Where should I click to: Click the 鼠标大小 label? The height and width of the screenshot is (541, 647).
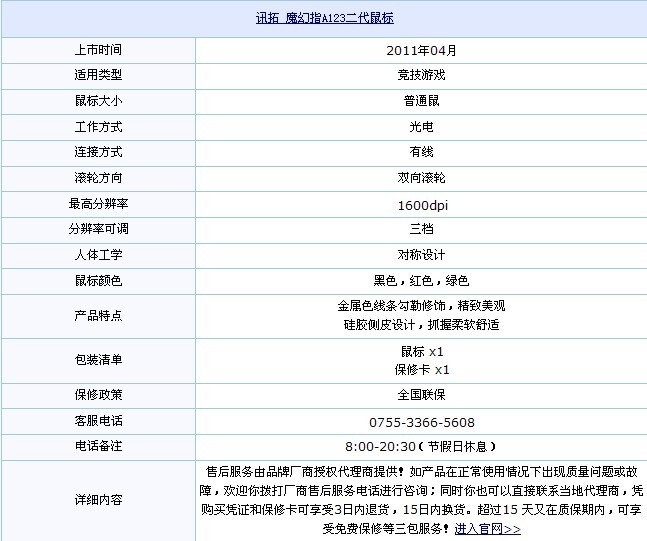coord(98,101)
